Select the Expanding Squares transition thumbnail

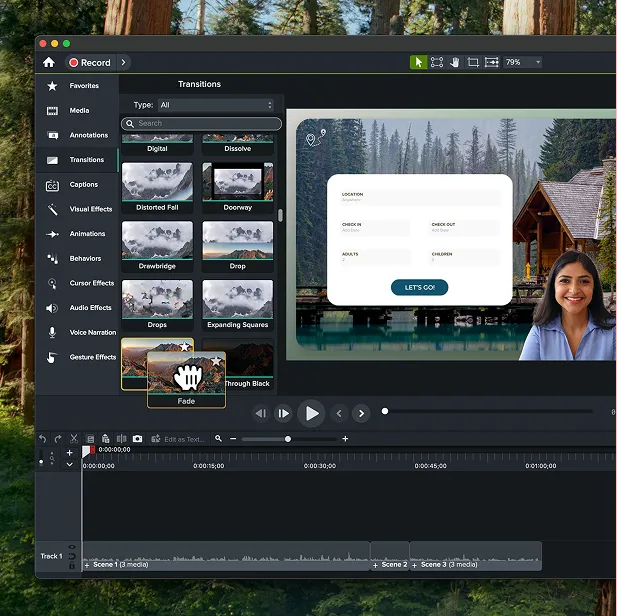click(x=238, y=299)
